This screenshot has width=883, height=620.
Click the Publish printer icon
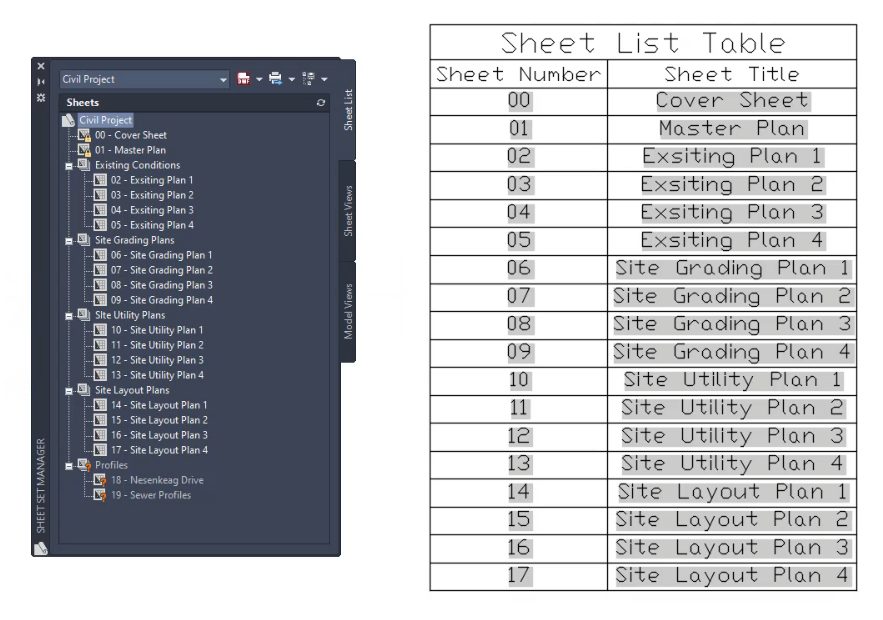[x=275, y=79]
